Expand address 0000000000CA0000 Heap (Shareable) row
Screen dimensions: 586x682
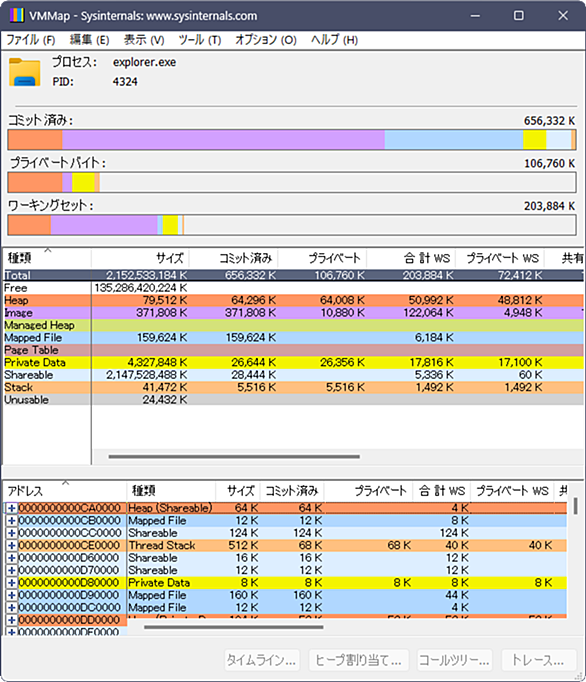(12, 508)
